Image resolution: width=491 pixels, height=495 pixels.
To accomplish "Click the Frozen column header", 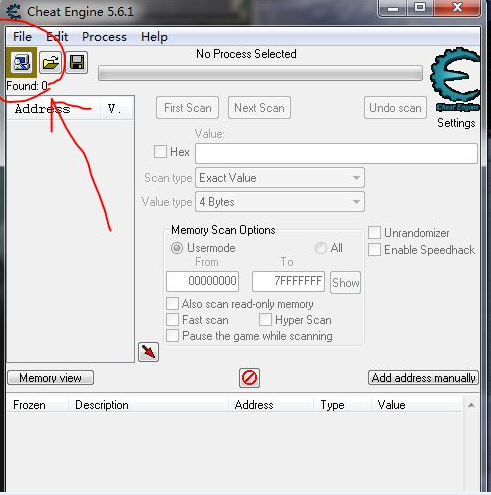I will coord(37,405).
